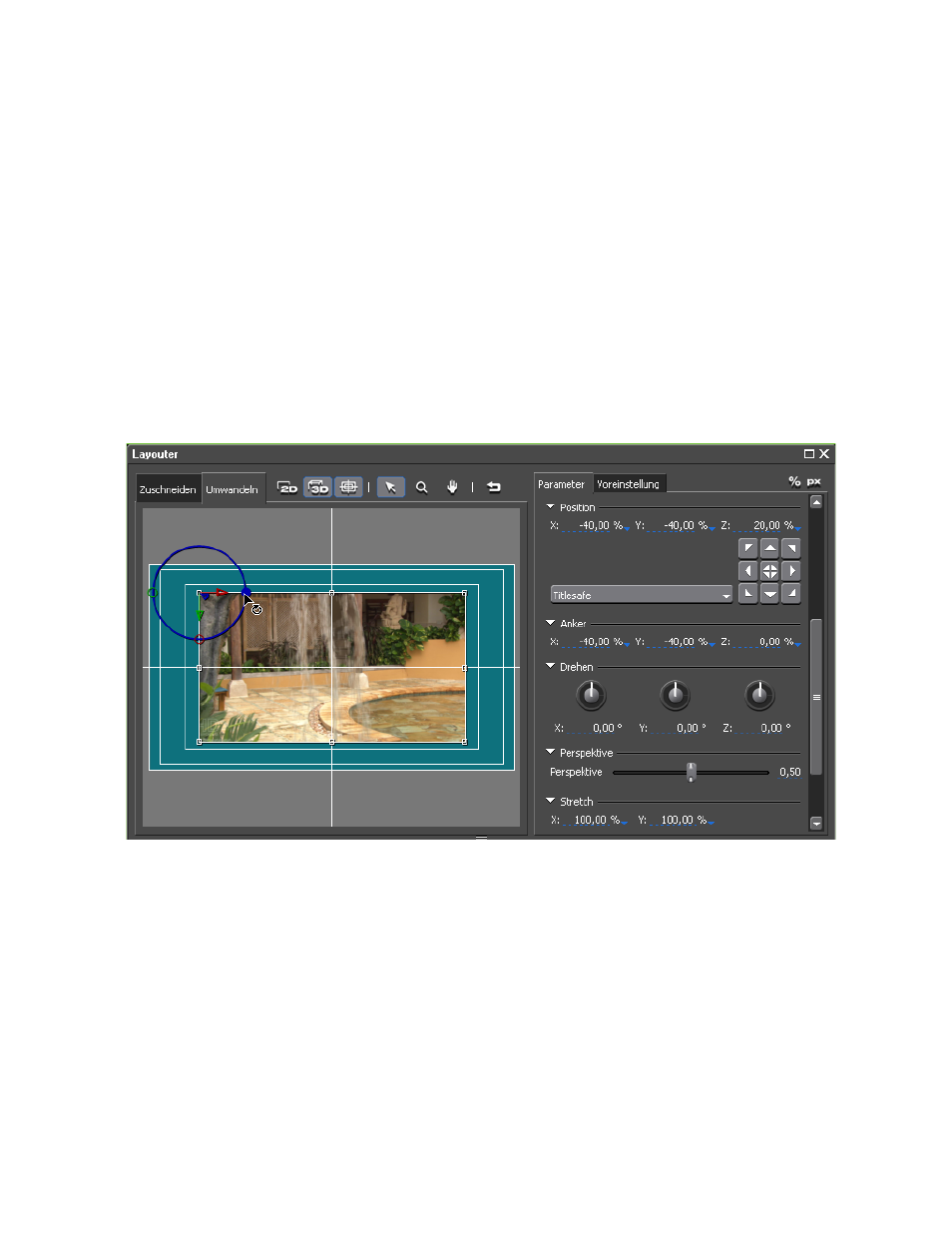Click the bottom-right corner handle of image
The height and width of the screenshot is (1233, 952).
point(464,741)
